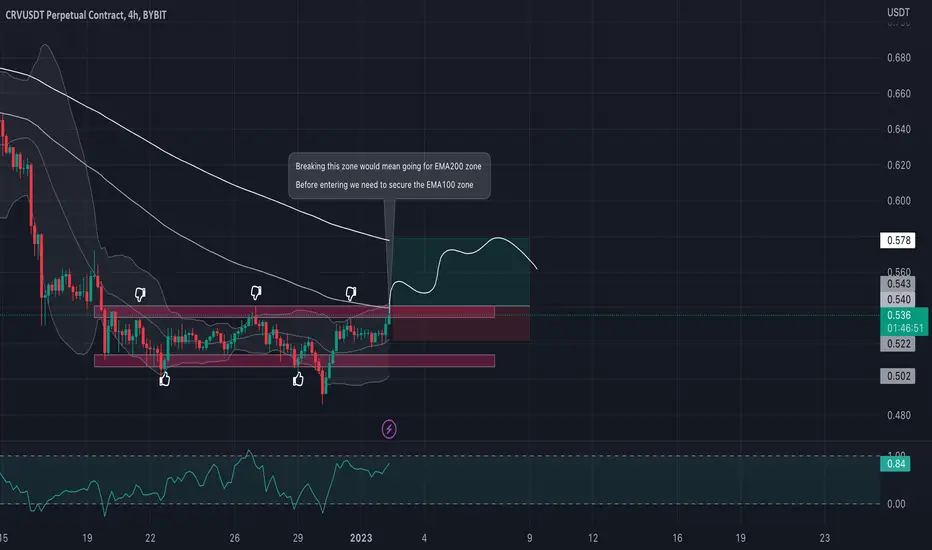This screenshot has height=550, width=932.
Task: Click the 22 date axis label
Action: click(150, 538)
